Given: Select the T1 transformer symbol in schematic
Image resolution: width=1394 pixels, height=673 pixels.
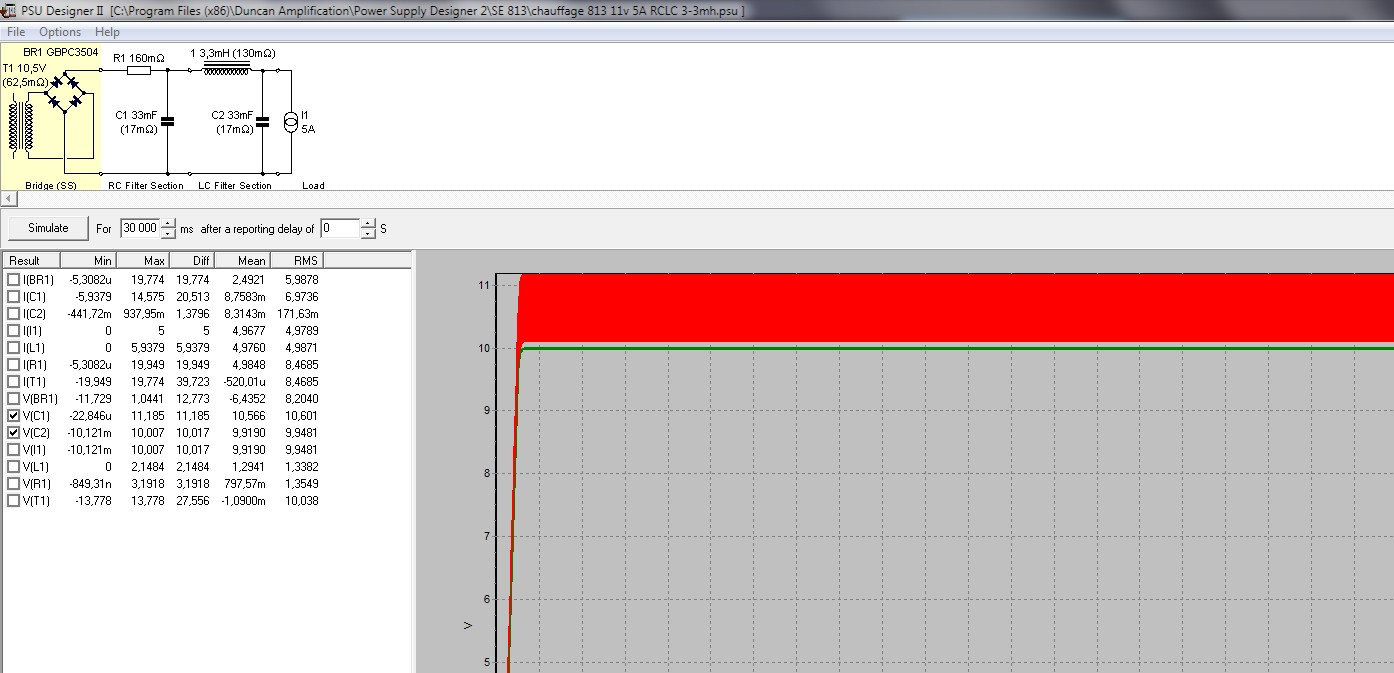Looking at the screenshot, I should tap(21, 128).
